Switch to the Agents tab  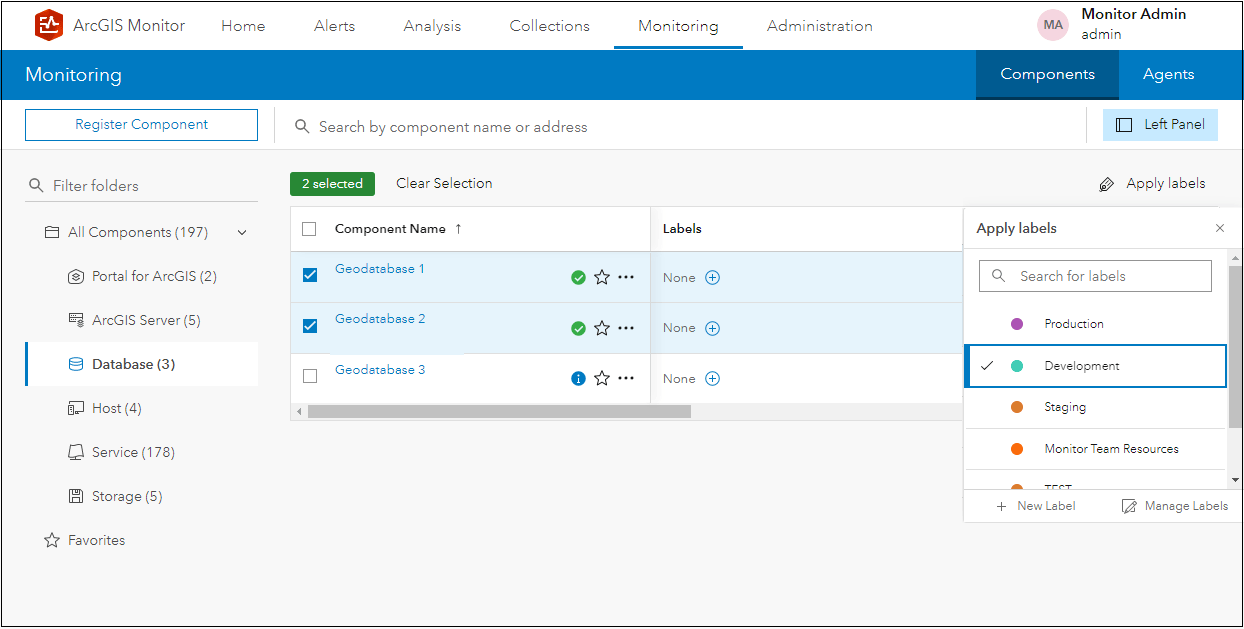1168,75
